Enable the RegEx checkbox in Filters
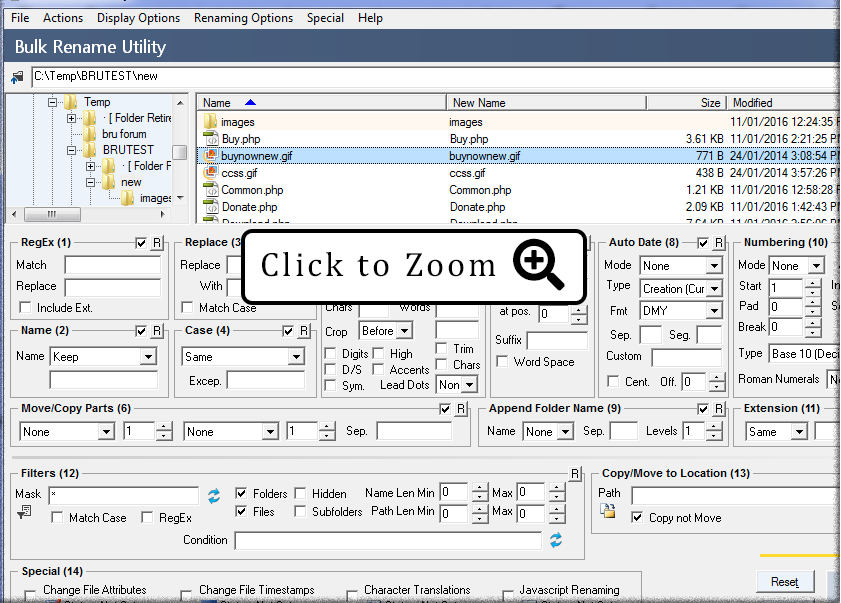The height and width of the screenshot is (603, 841). point(147,518)
